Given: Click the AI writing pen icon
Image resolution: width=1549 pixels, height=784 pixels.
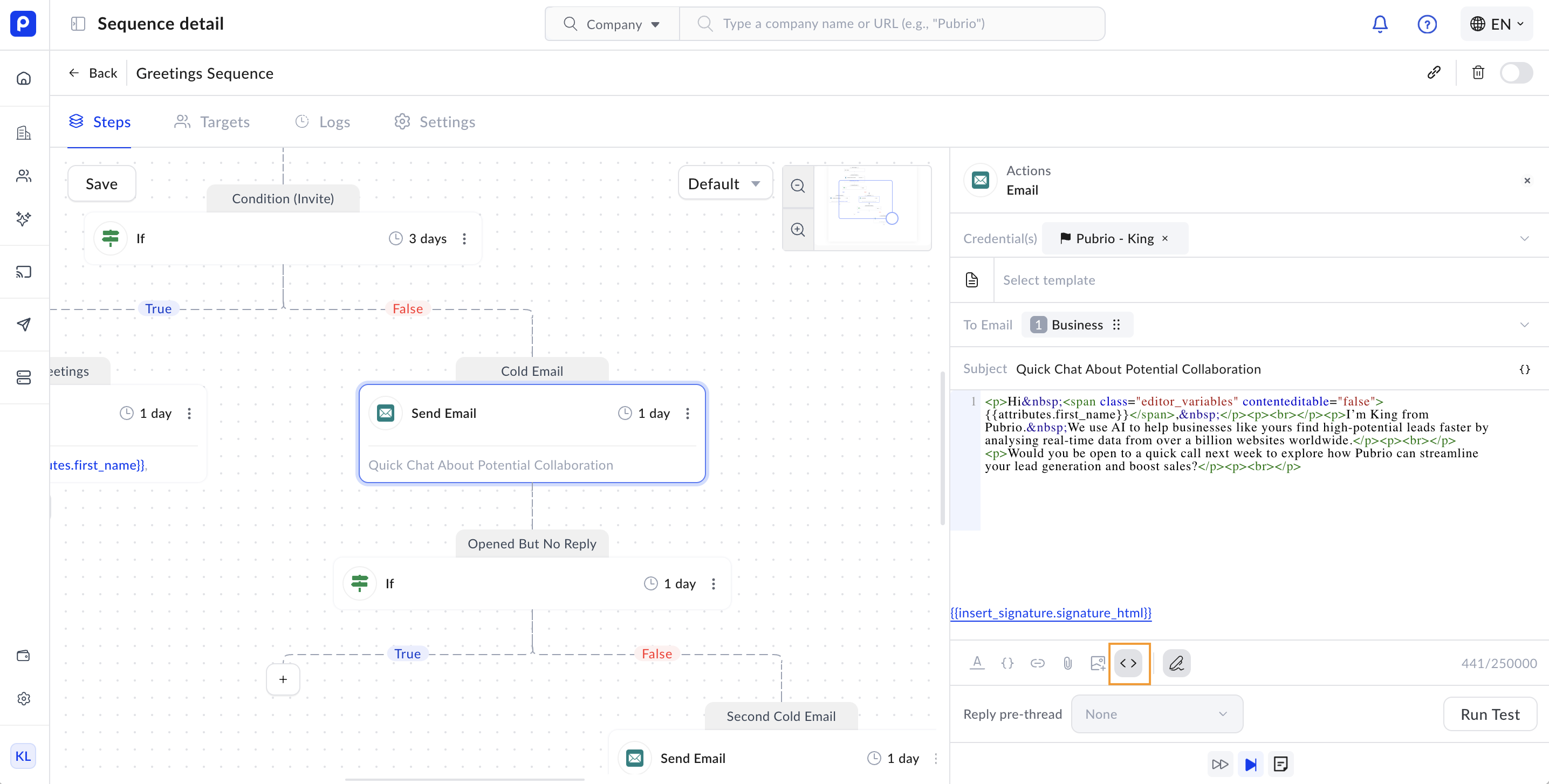Looking at the screenshot, I should pyautogui.click(x=1176, y=663).
